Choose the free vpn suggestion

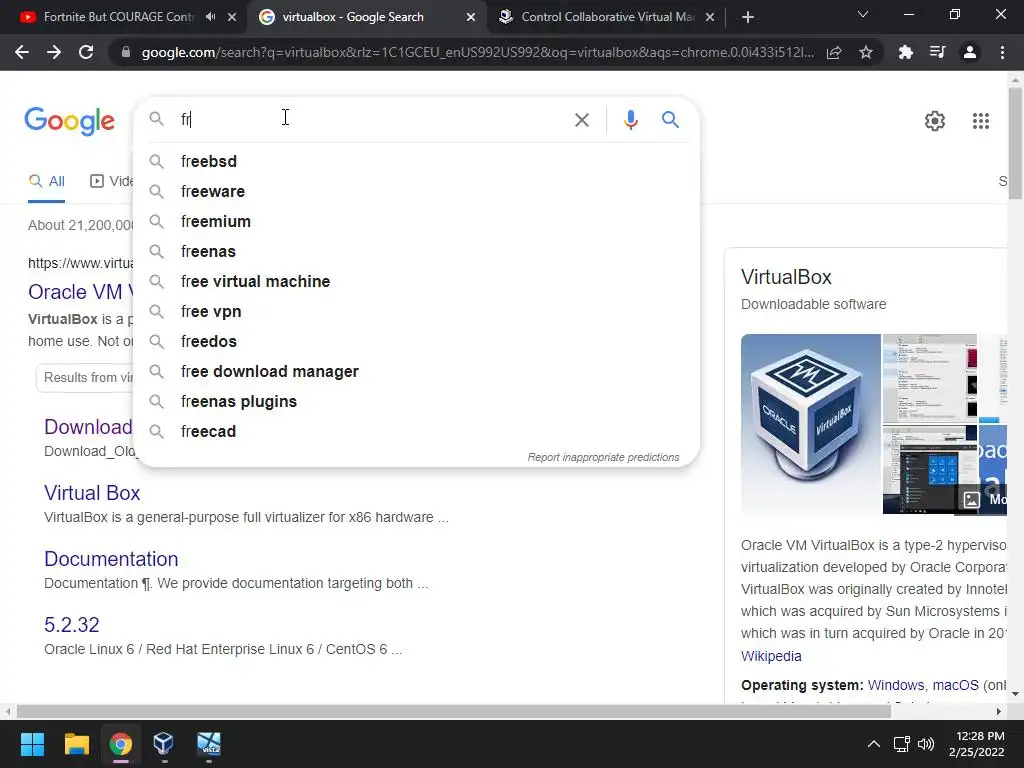pos(416,312)
